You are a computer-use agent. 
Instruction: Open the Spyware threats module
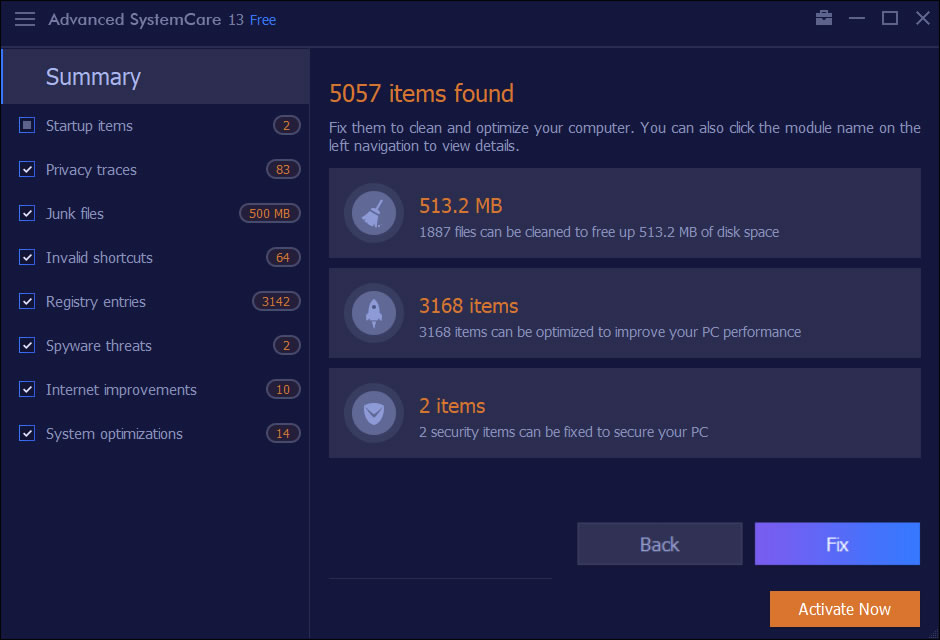(x=99, y=346)
